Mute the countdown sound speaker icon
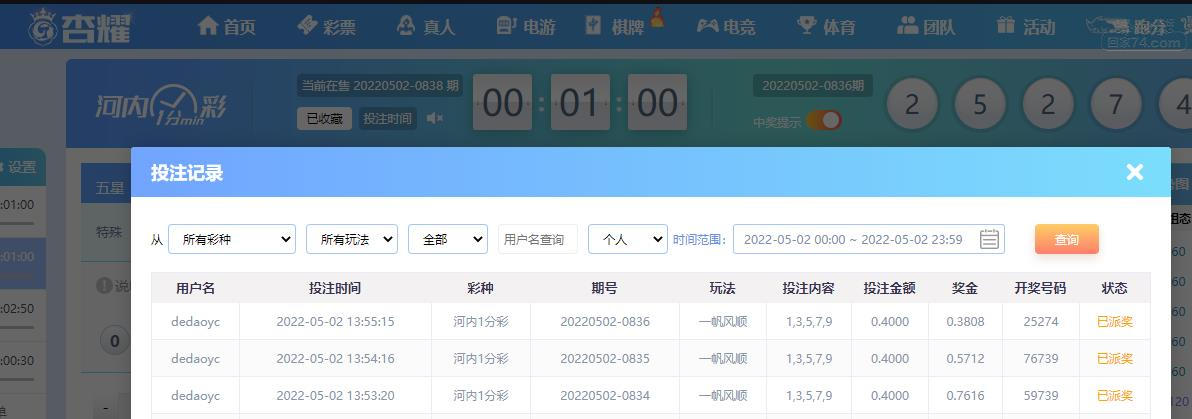The height and width of the screenshot is (419, 1192). tap(435, 119)
